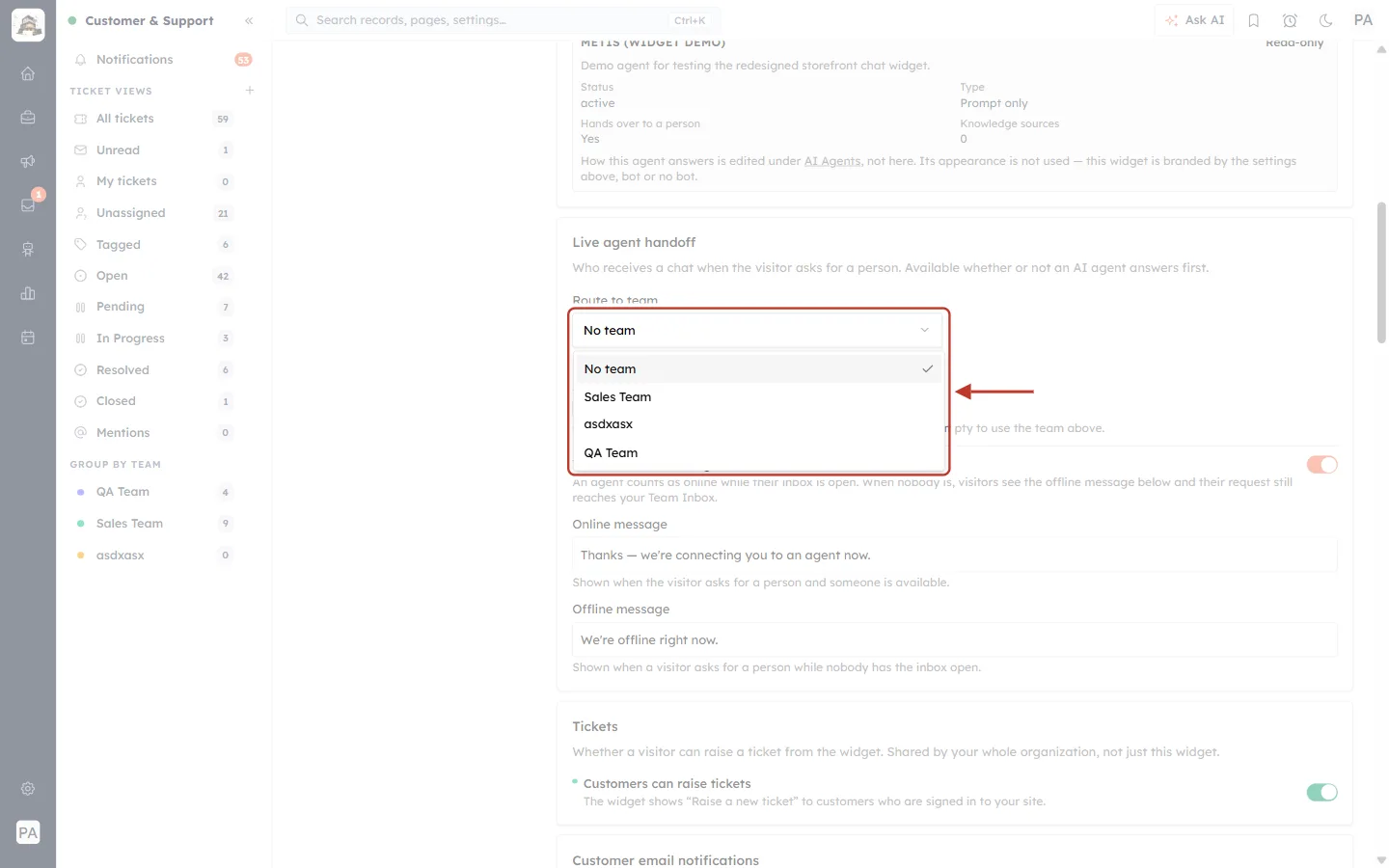Click the briefcase icon in the left rail
This screenshot has width=1389, height=868.
(x=28, y=118)
